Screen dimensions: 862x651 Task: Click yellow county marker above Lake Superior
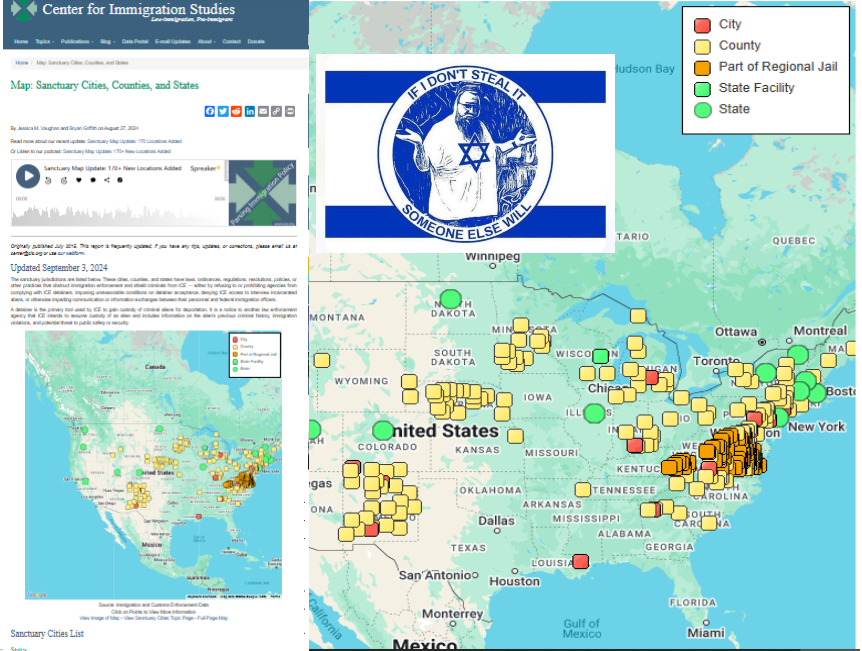(x=638, y=316)
